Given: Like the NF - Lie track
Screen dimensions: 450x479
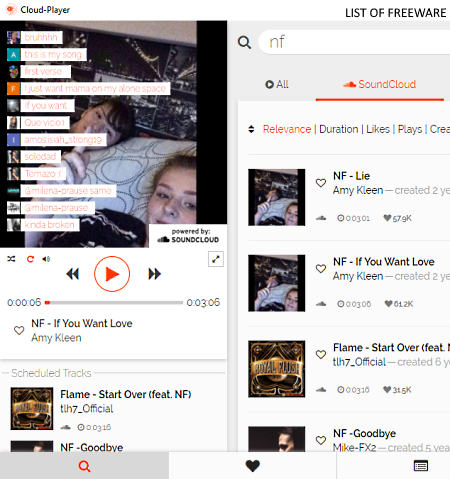Looking at the screenshot, I should (321, 183).
